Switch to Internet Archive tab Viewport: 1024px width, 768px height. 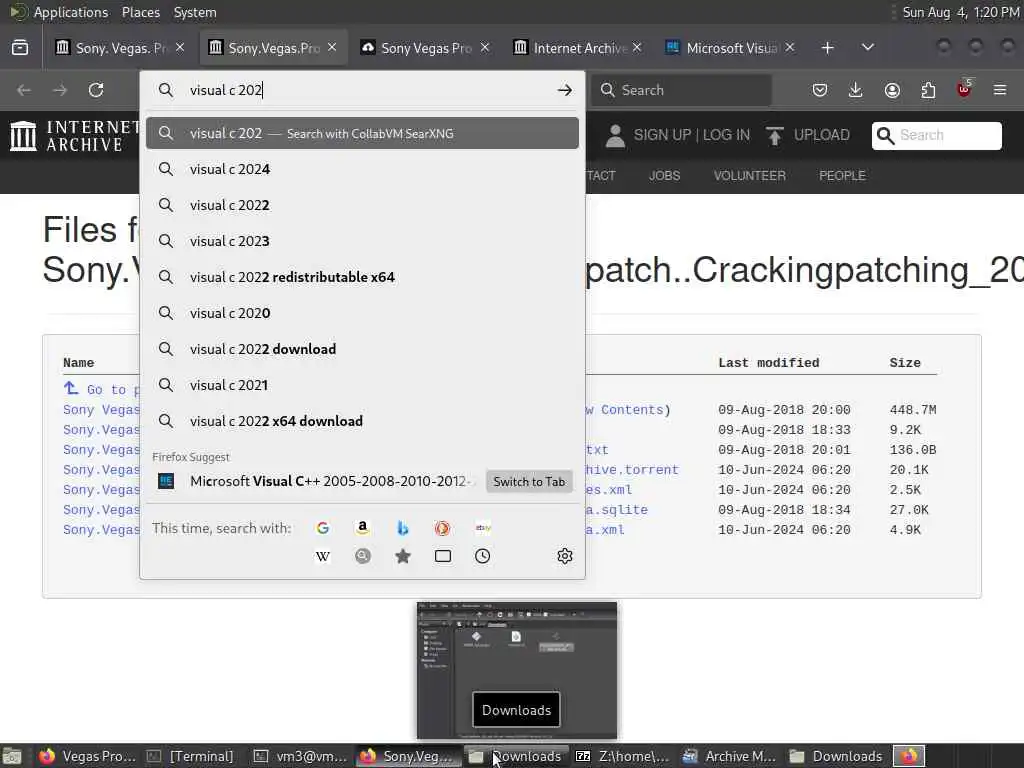point(578,48)
